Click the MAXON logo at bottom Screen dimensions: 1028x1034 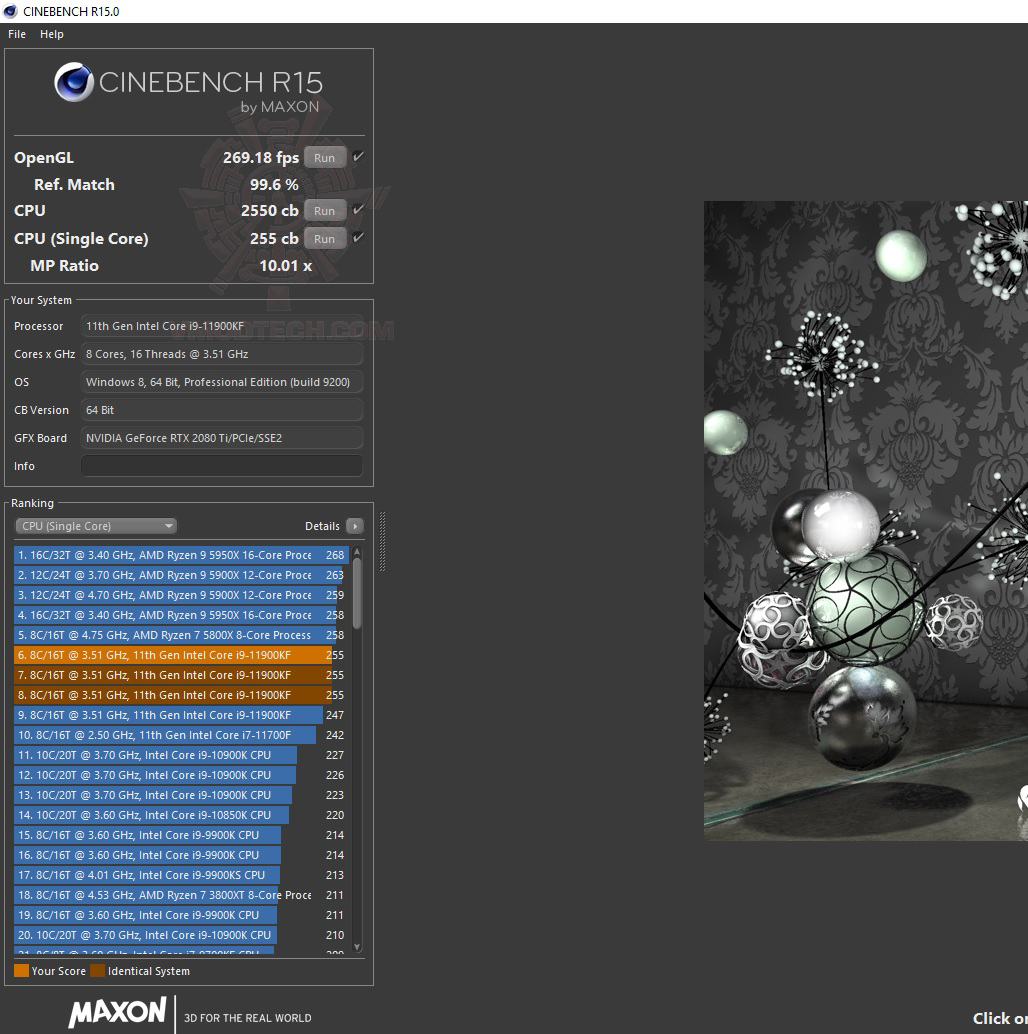point(117,1012)
